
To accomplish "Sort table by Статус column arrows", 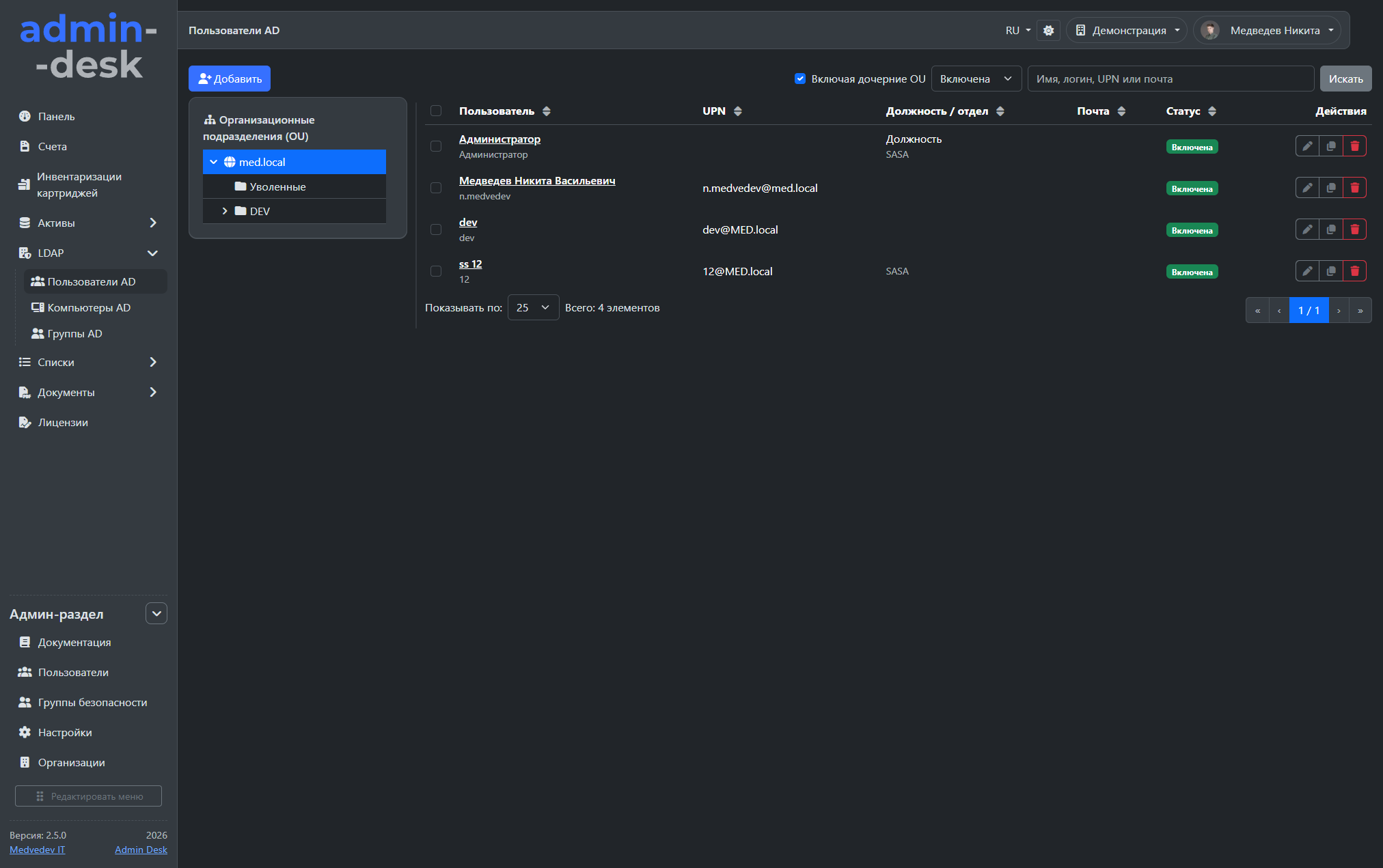I will tap(1211, 111).
